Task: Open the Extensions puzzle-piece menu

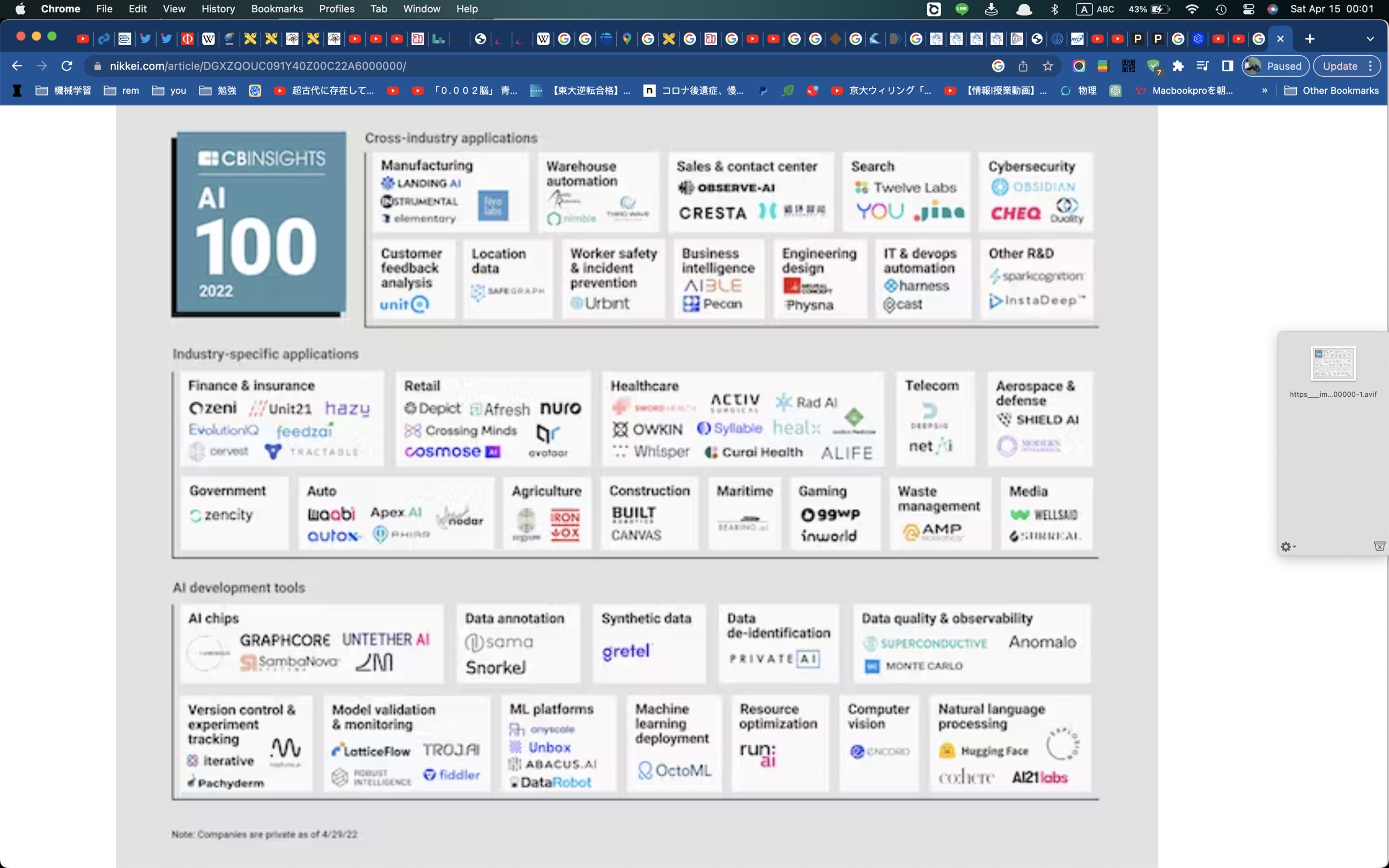Action: 1178,66
